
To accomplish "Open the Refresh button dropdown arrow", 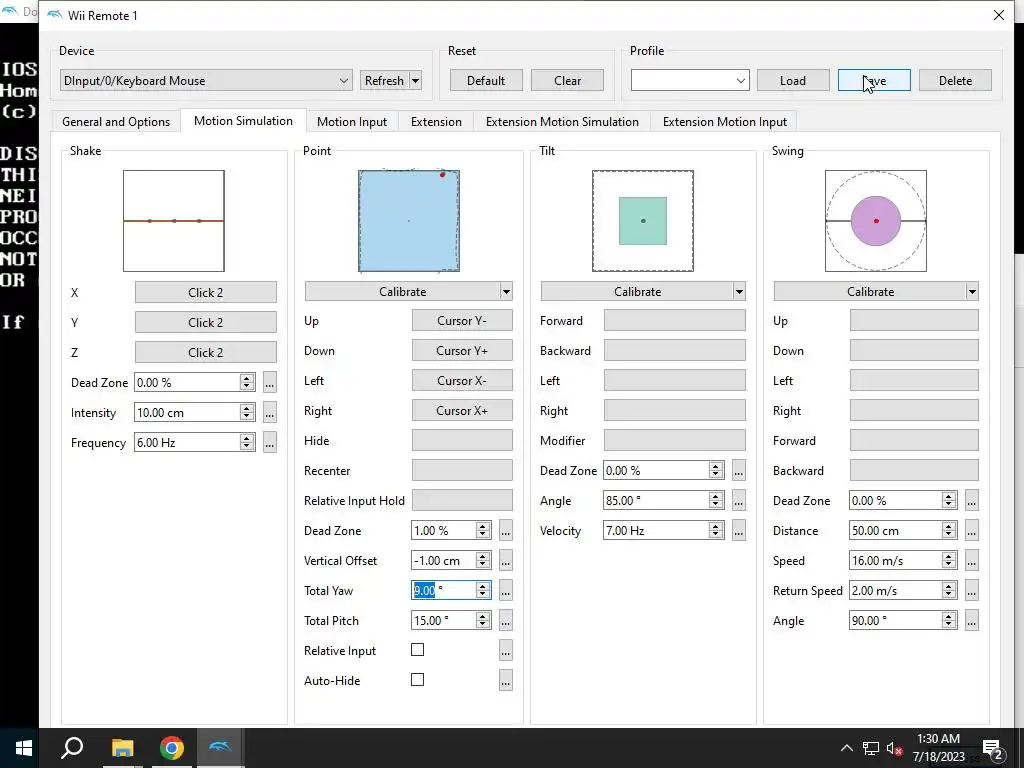I will (415, 81).
